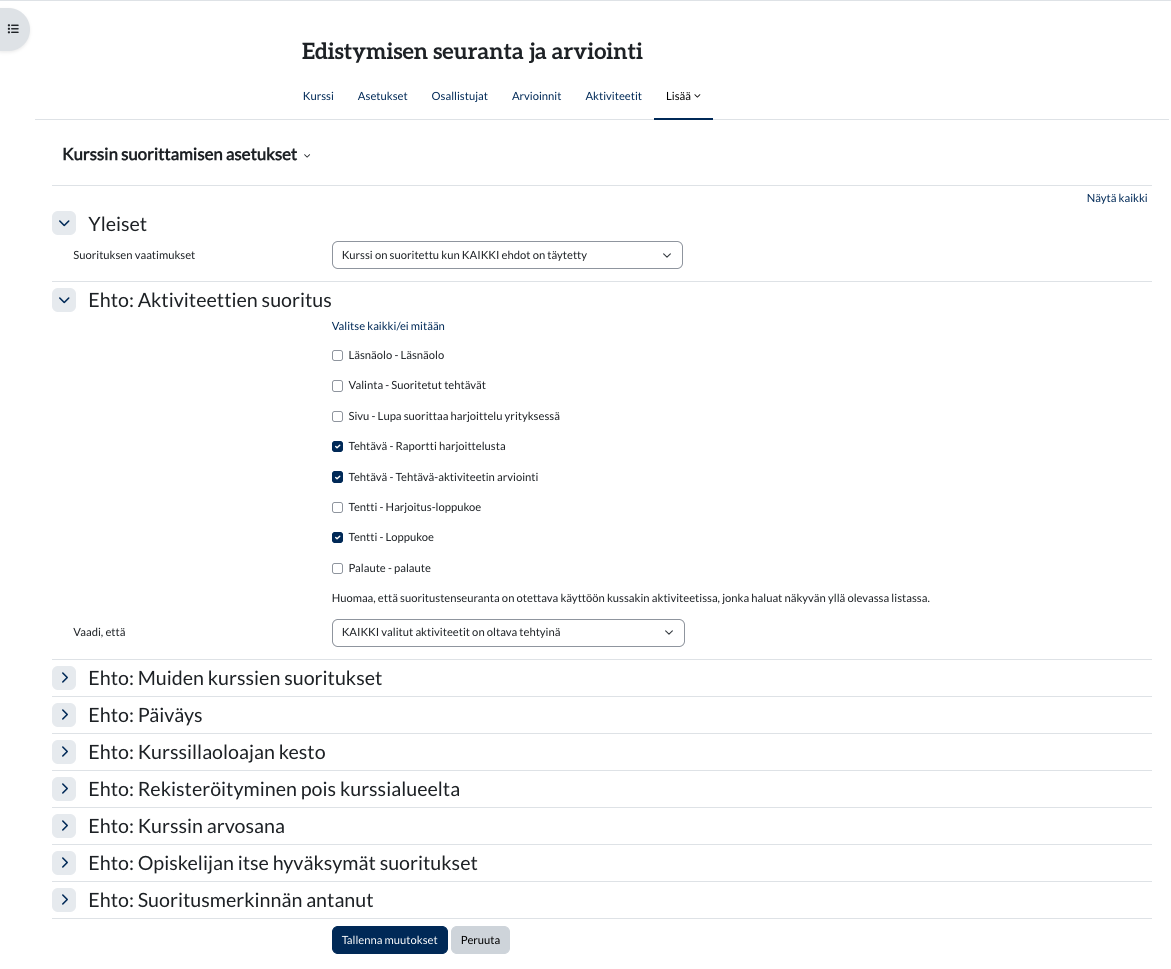The image size is (1171, 969).
Task: Check the Läsnäolo - Läsnäolo checkbox
Action: click(337, 356)
